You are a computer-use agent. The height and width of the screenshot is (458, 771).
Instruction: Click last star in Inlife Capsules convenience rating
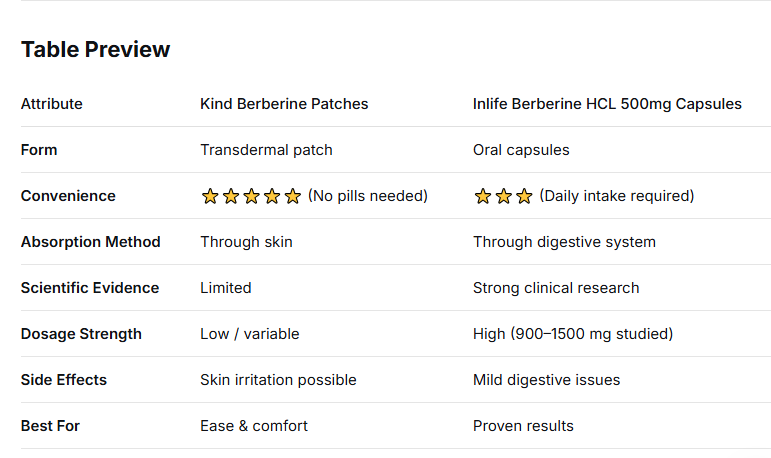click(524, 197)
